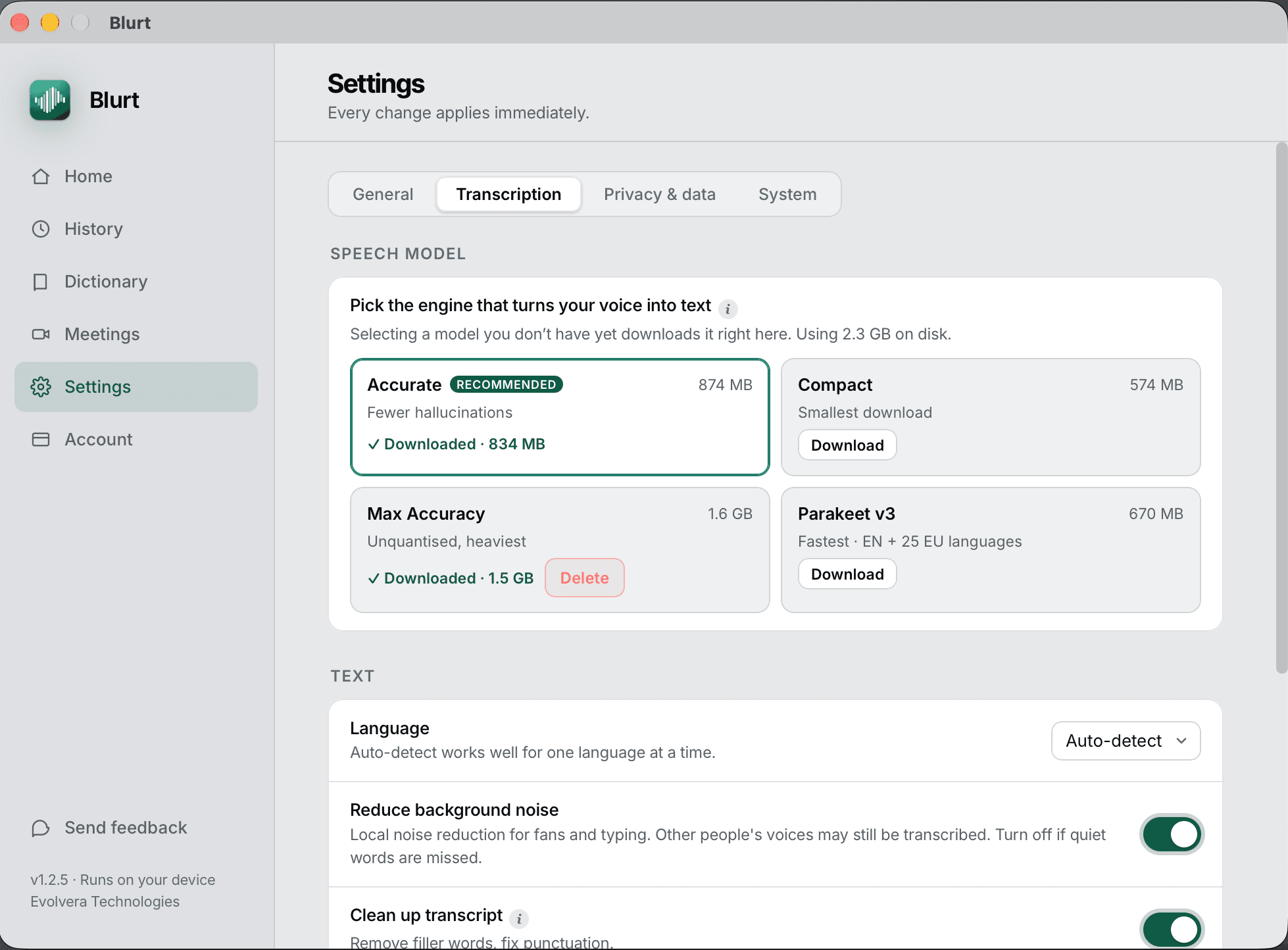Open the System tab
The height and width of the screenshot is (950, 1288).
tap(787, 194)
